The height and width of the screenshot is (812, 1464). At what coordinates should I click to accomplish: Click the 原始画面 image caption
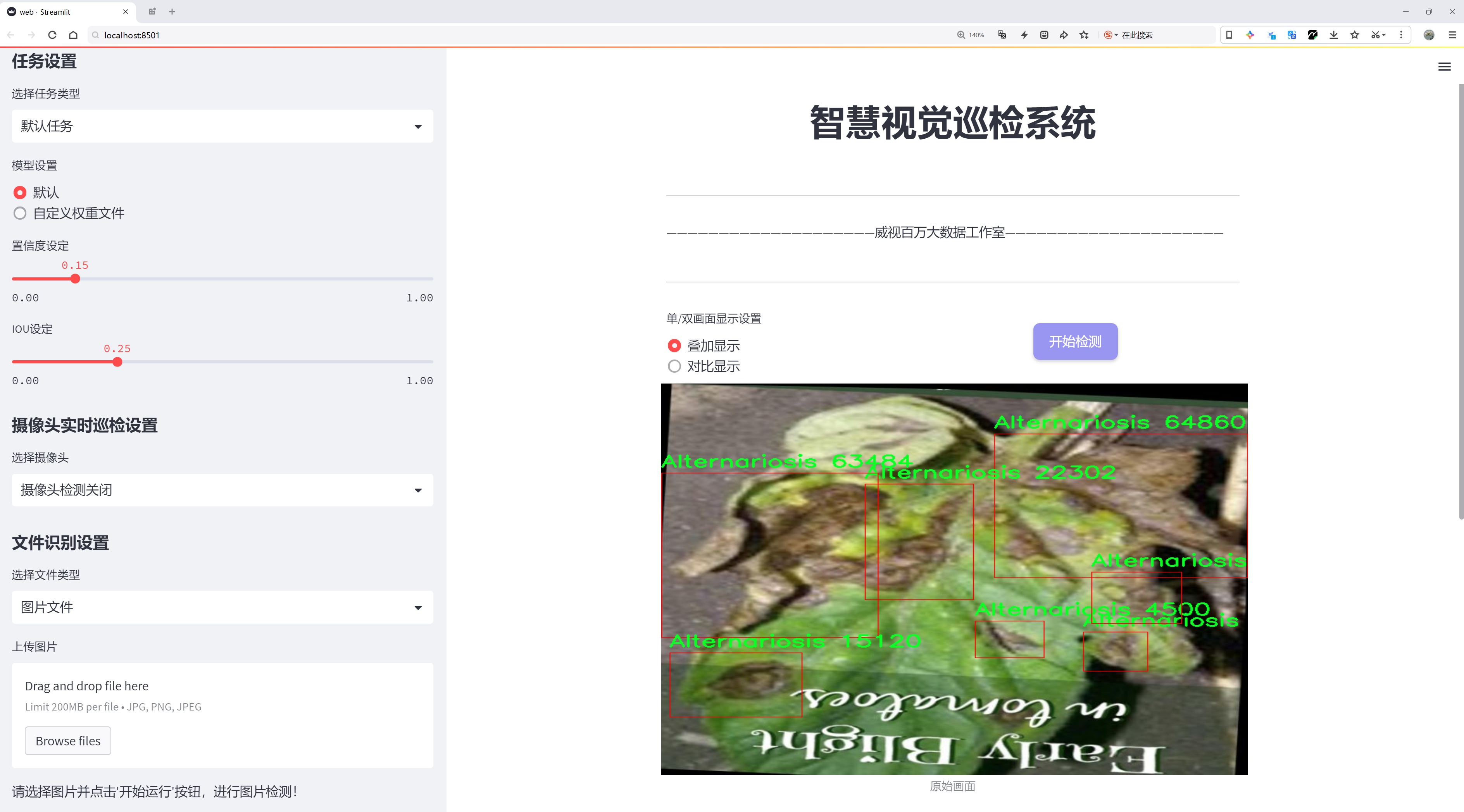click(x=952, y=786)
